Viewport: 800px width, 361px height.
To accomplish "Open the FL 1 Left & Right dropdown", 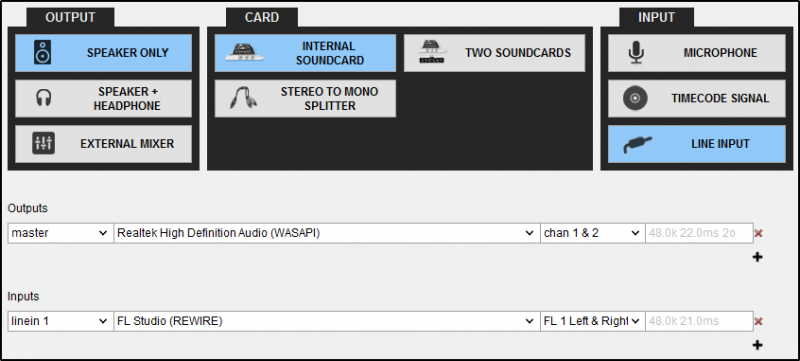I will click(592, 321).
